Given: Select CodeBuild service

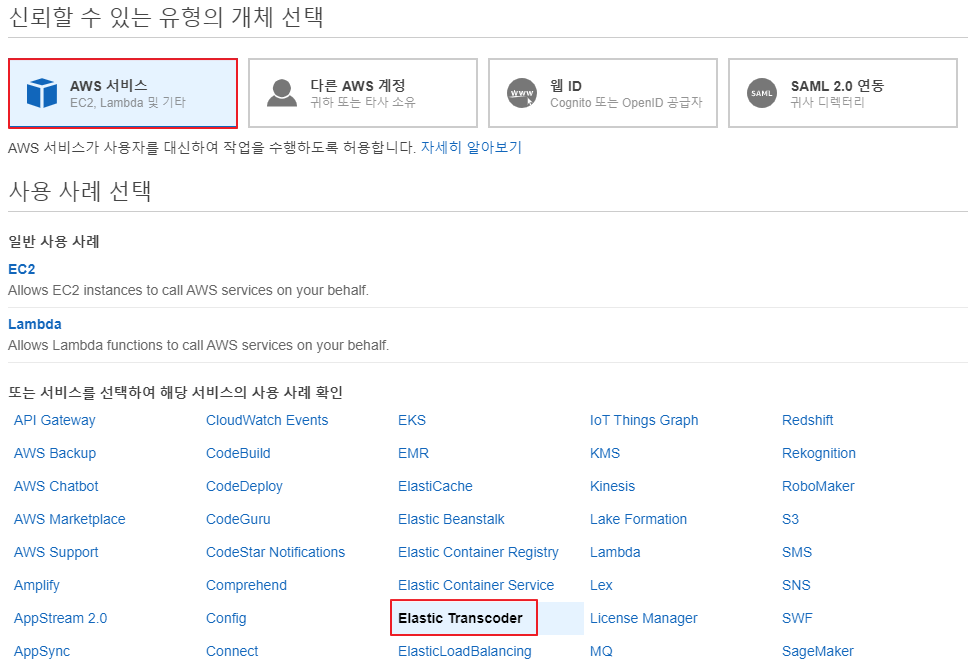Looking at the screenshot, I should [239, 453].
